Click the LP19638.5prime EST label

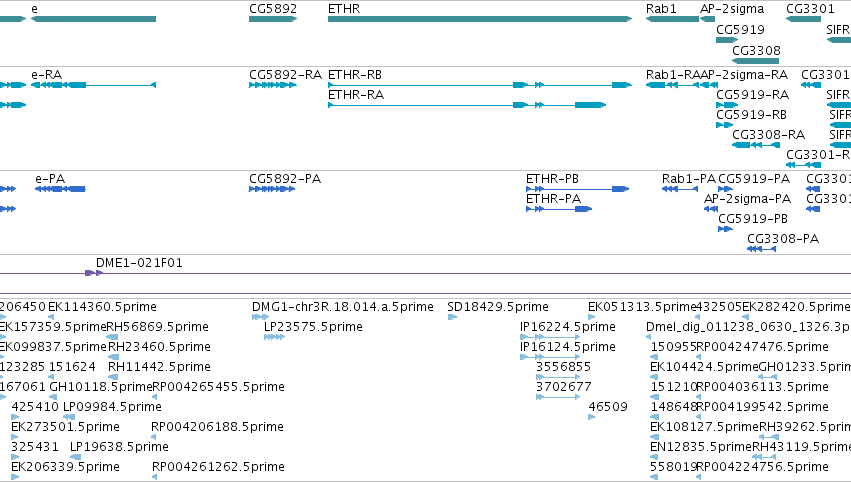(119, 447)
